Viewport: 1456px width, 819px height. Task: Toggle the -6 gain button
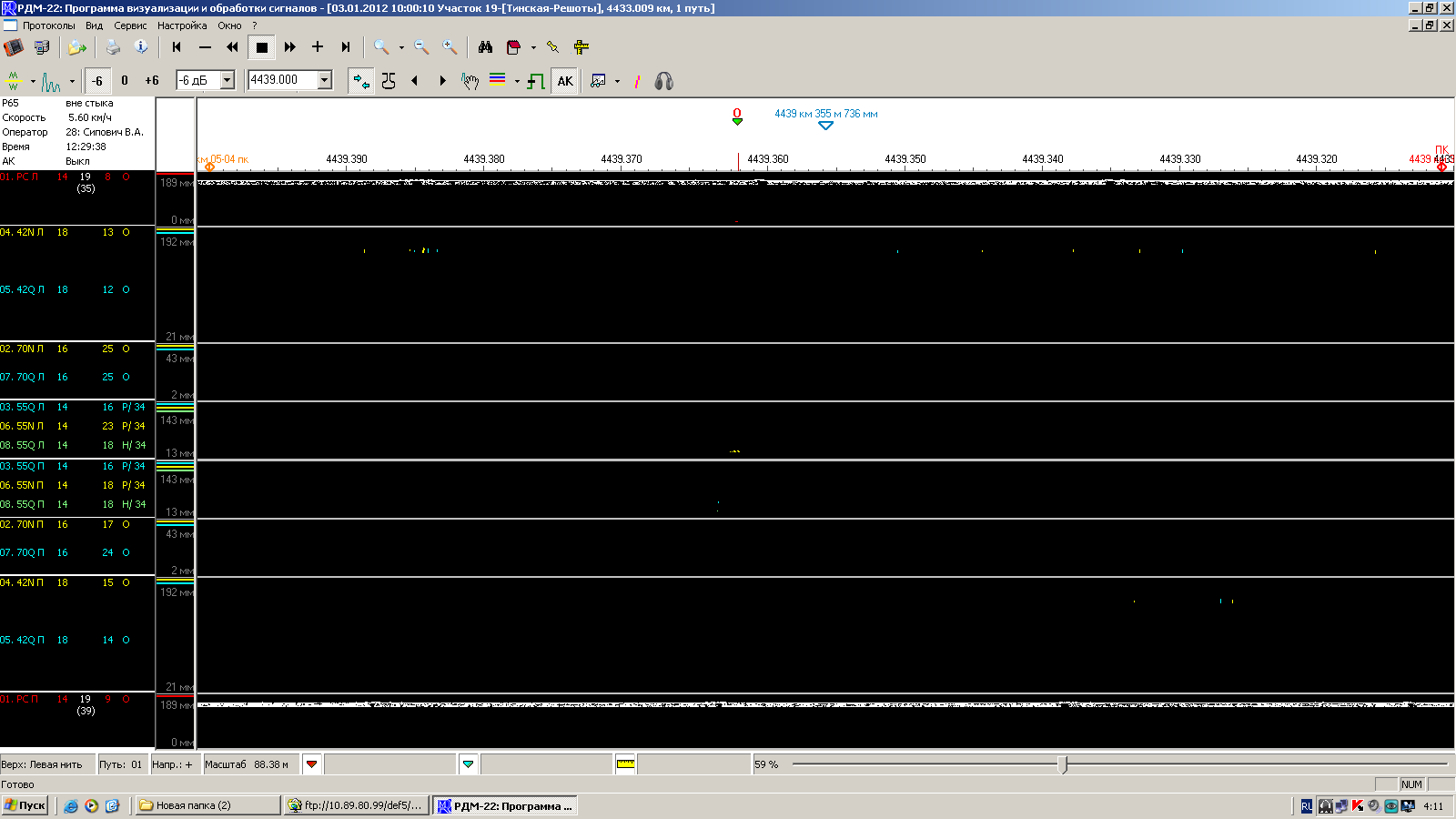[97, 81]
